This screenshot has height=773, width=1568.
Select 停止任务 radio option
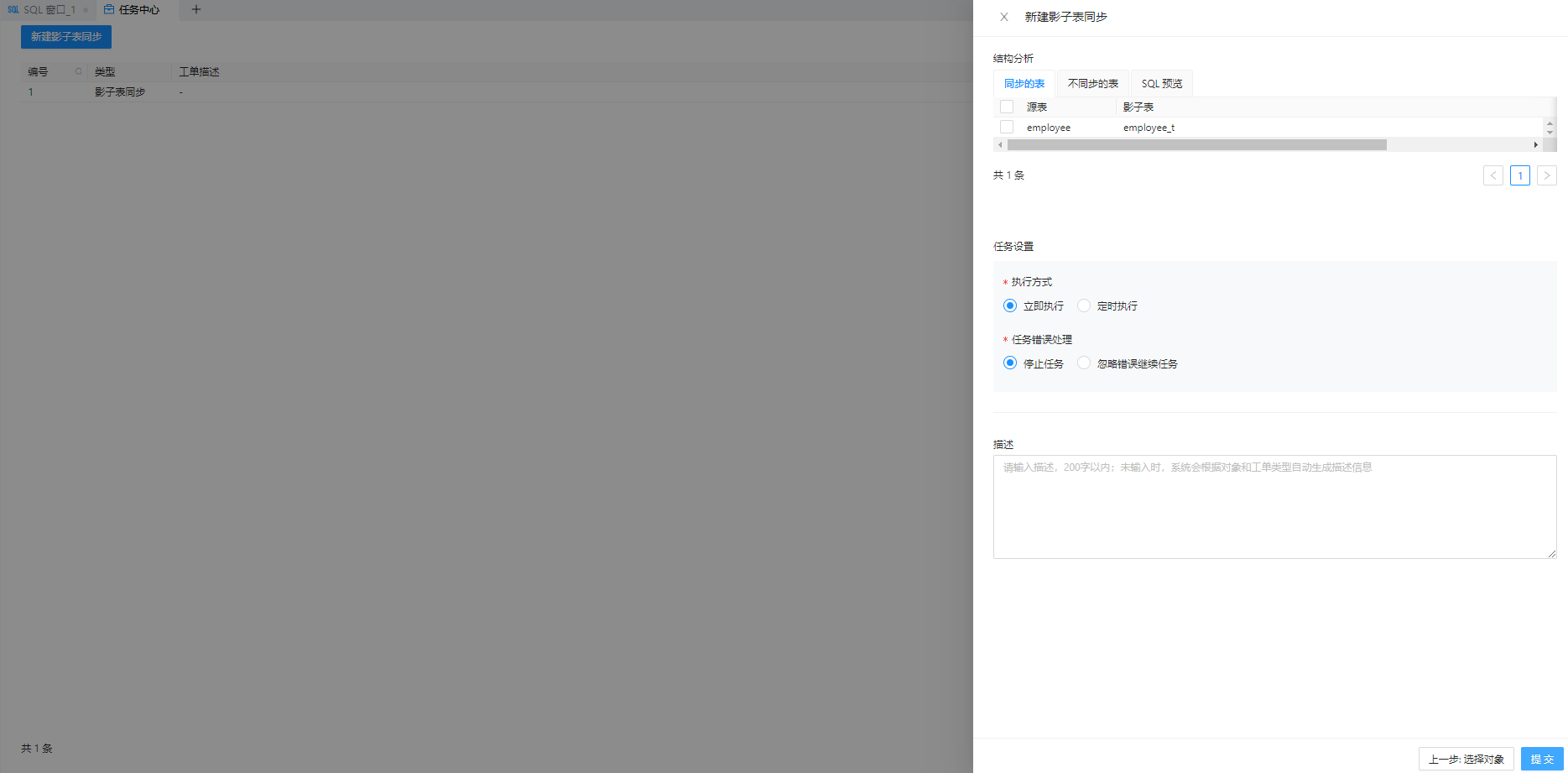[x=1010, y=363]
